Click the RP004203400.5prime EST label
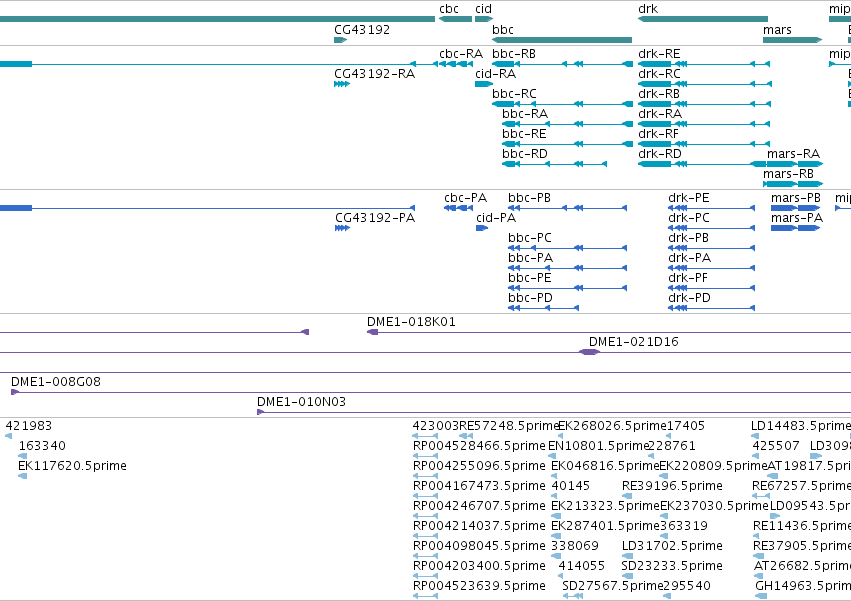 (479, 567)
